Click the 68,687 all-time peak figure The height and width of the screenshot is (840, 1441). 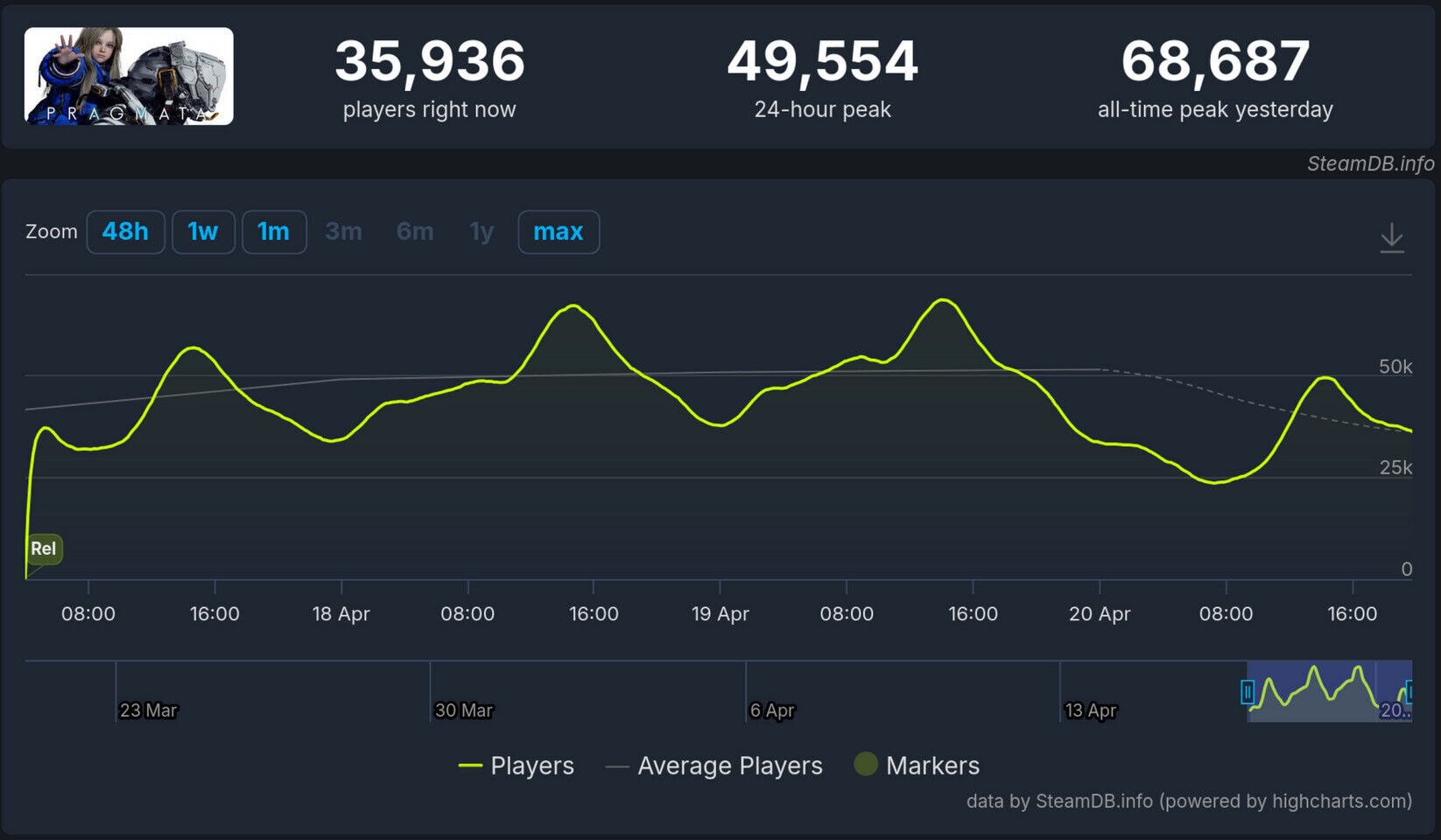point(1215,61)
